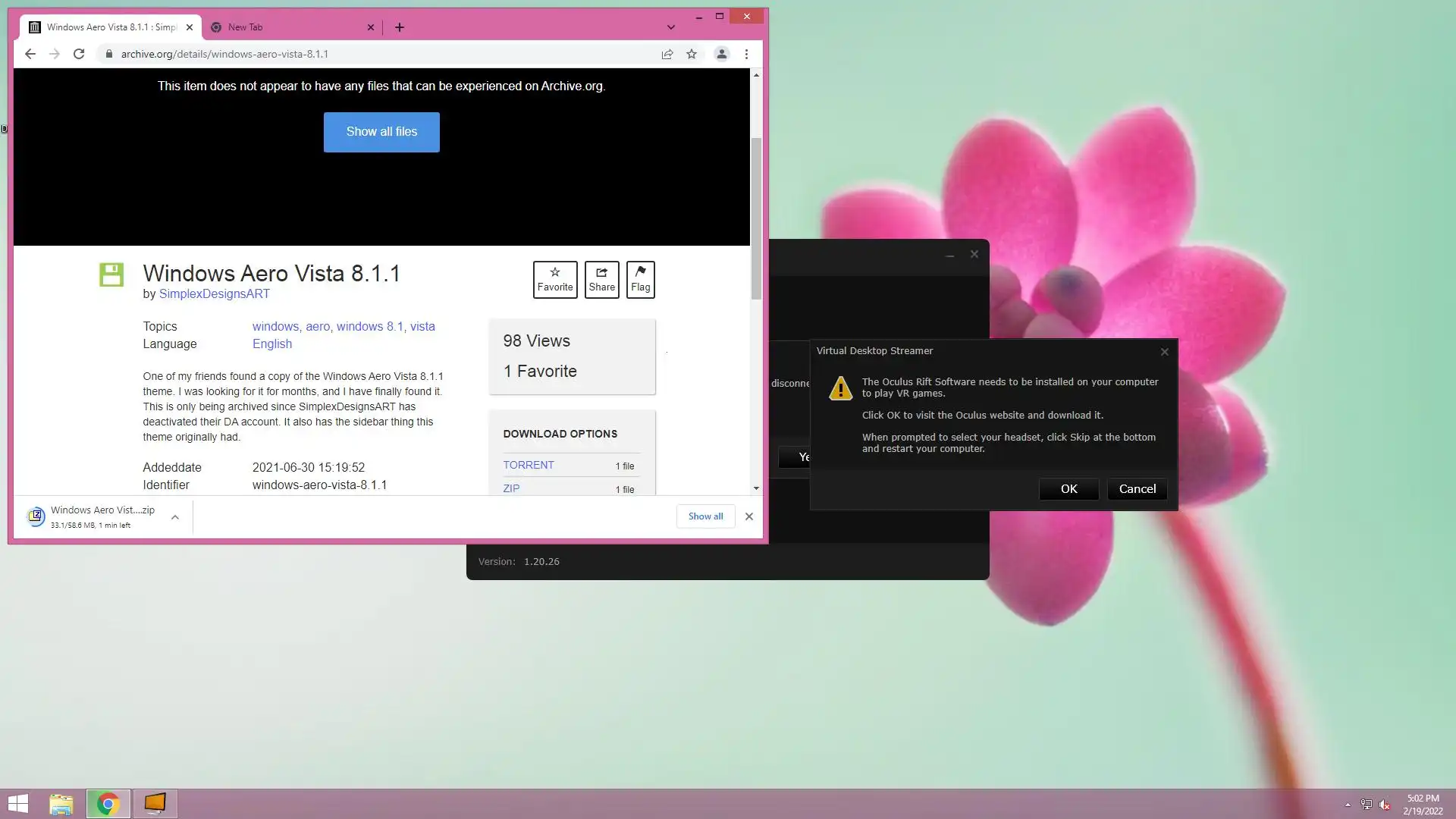Viewport: 1456px width, 819px height.
Task: Show hidden system tray icons
Action: [1347, 805]
